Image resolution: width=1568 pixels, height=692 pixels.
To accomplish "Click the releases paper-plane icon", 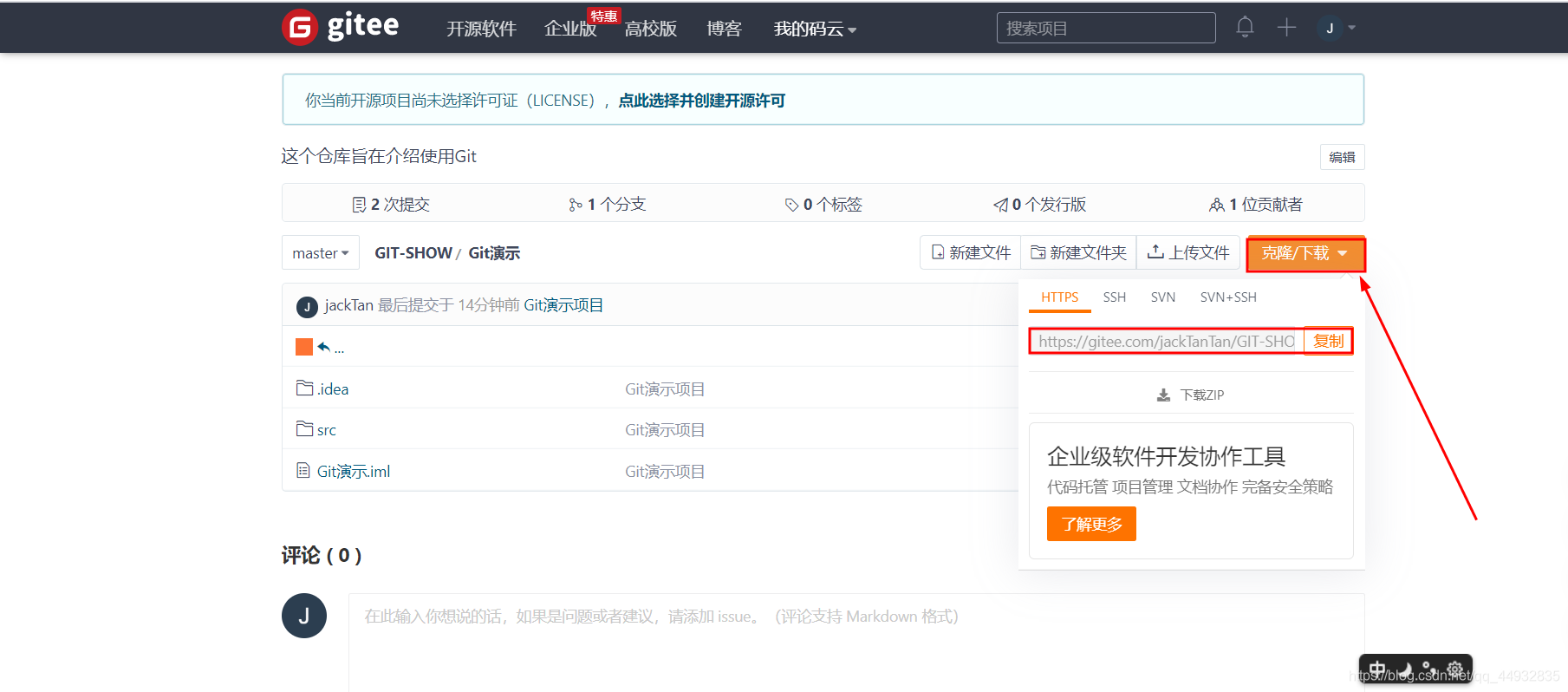I will [x=1000, y=205].
